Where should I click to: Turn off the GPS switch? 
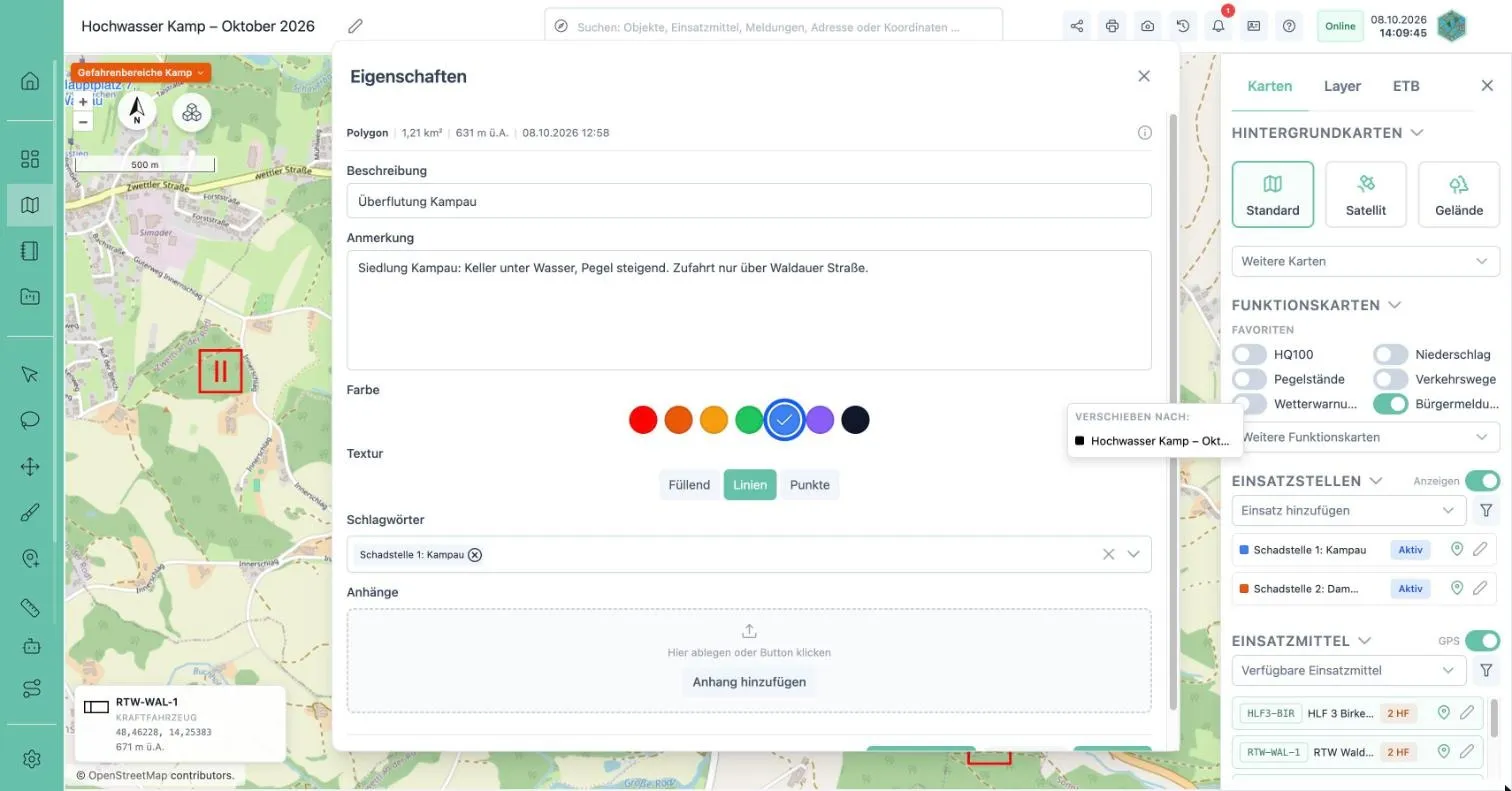[x=1483, y=640]
